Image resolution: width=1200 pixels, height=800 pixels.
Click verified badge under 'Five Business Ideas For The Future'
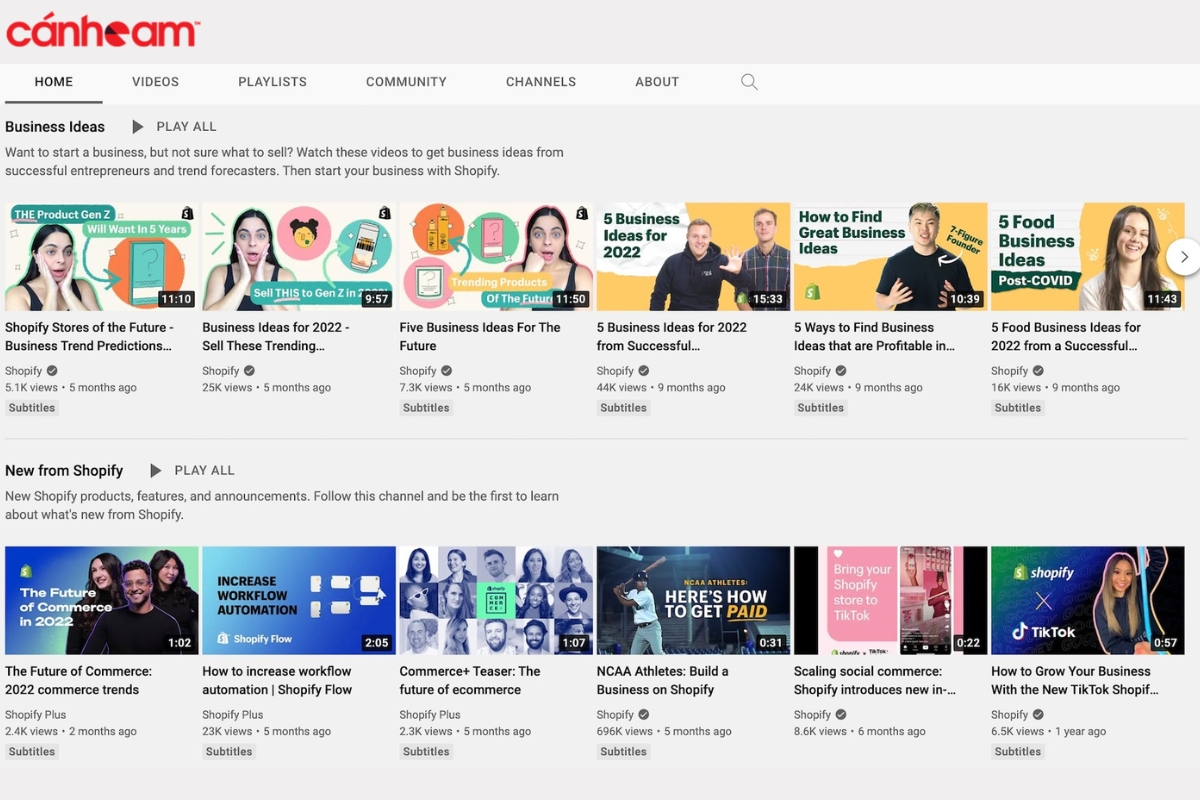tap(447, 371)
